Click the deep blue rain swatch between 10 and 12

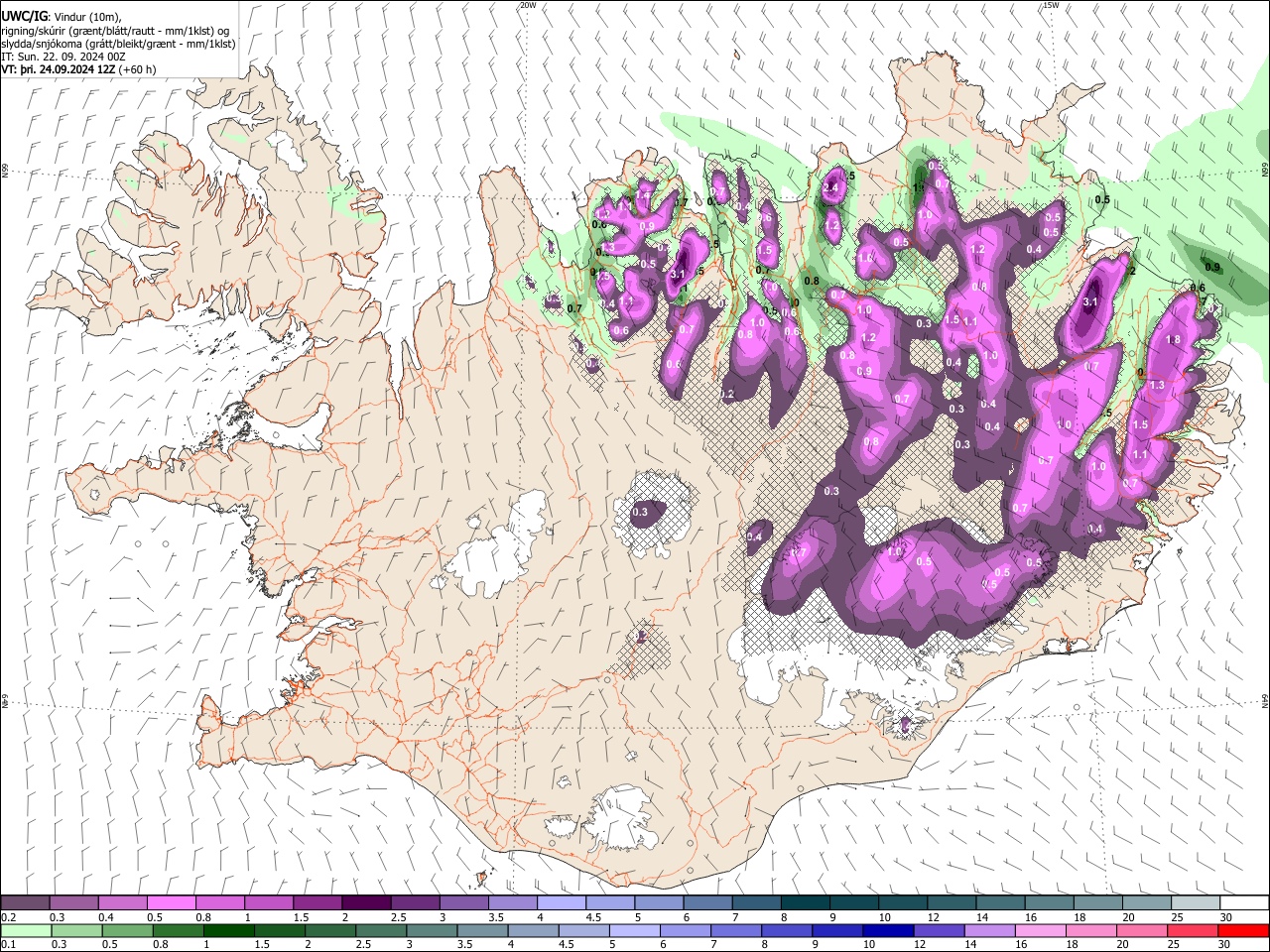[x=888, y=931]
